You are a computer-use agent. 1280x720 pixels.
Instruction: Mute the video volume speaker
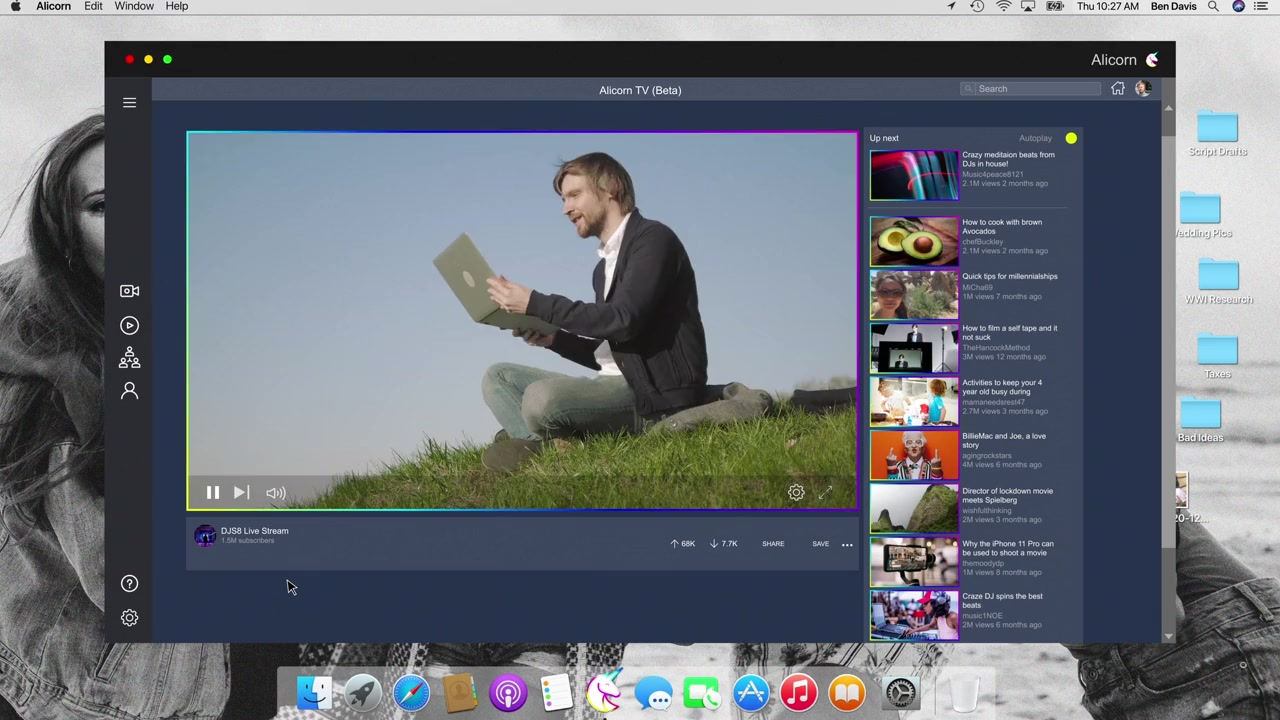pos(275,493)
